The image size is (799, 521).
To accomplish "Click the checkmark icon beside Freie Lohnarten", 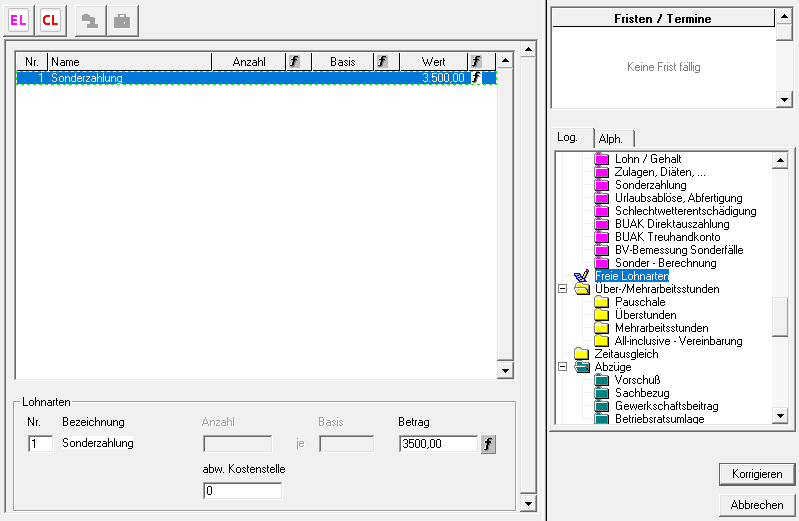I will coord(581,276).
